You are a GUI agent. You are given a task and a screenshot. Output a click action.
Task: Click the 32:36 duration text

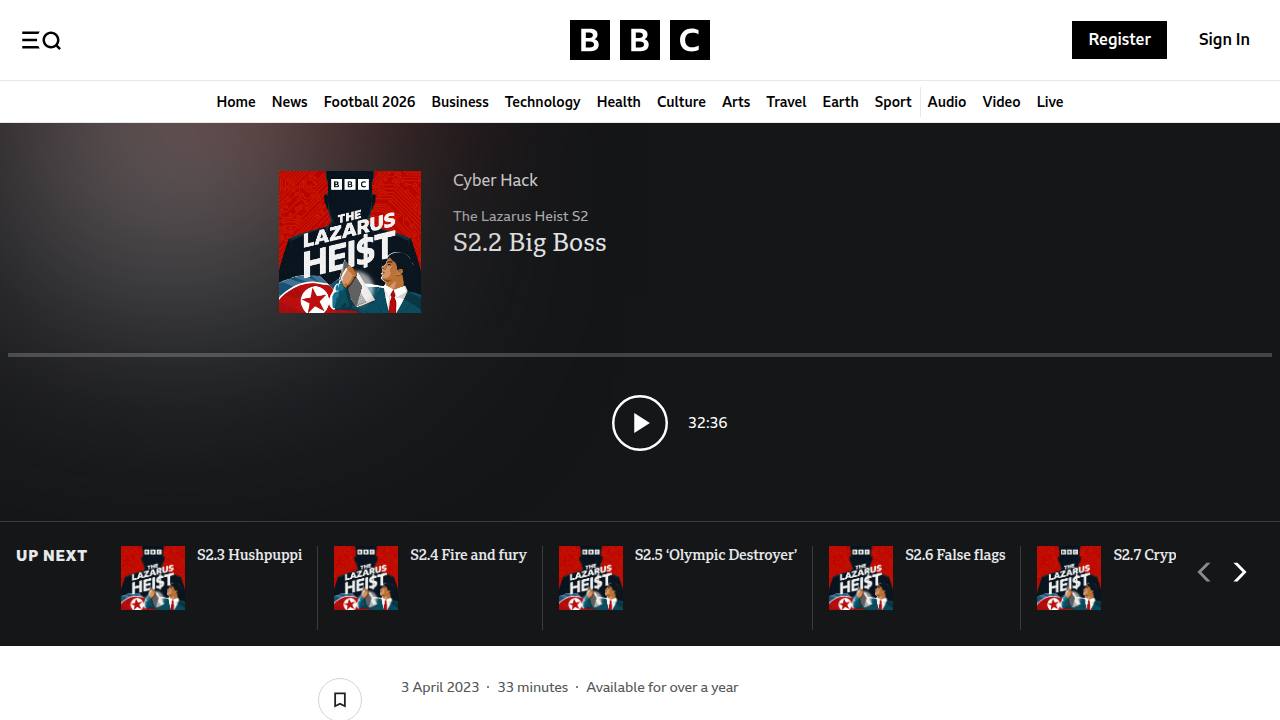[707, 423]
